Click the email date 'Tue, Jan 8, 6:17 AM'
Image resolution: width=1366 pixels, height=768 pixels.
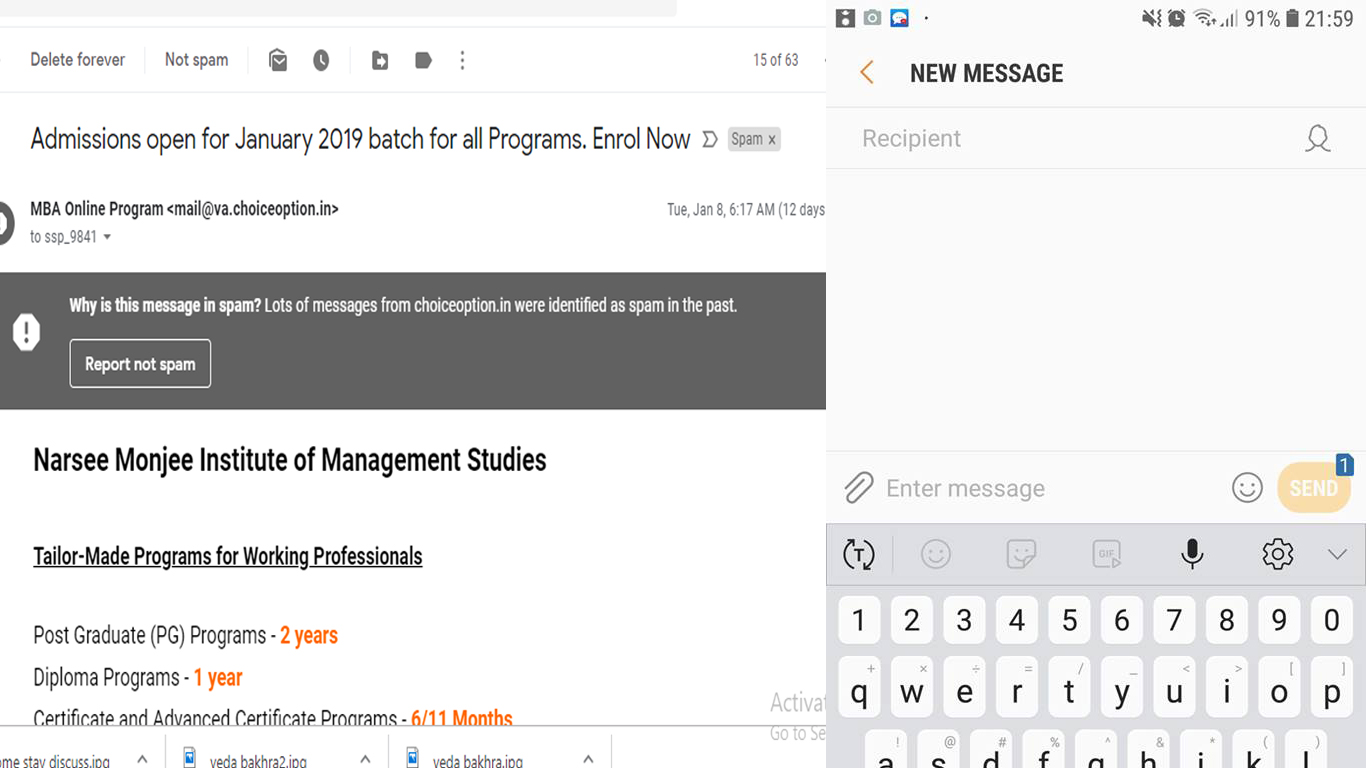tap(720, 209)
